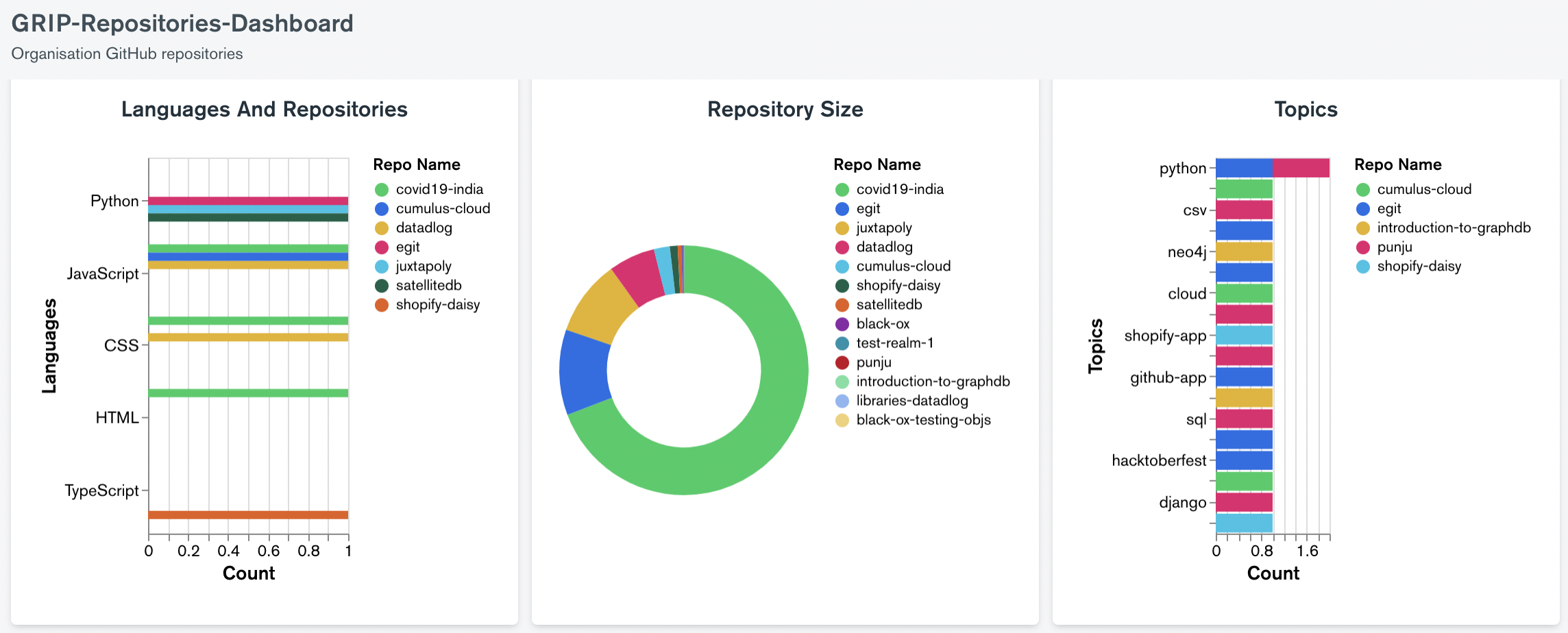Click datadlog yellow swatch in Languages legend
This screenshot has width=1568, height=633.
click(x=382, y=228)
